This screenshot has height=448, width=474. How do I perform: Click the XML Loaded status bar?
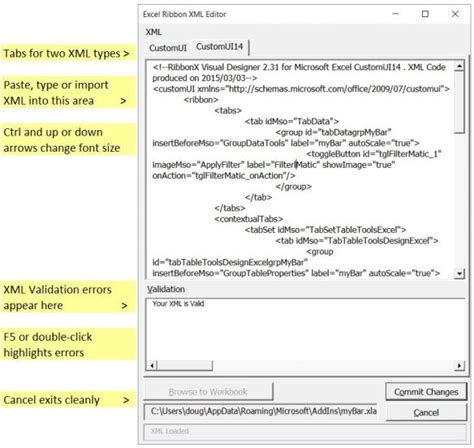pos(305,431)
